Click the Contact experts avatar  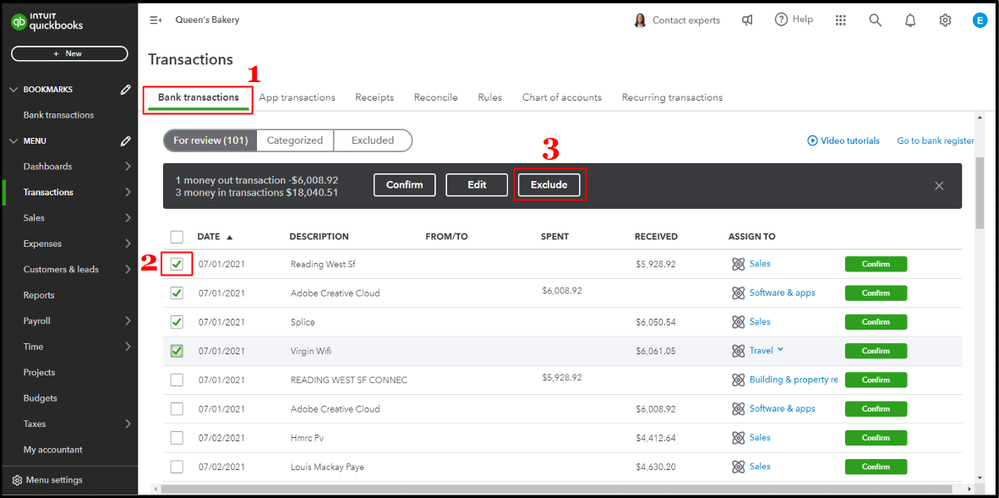[x=639, y=20]
